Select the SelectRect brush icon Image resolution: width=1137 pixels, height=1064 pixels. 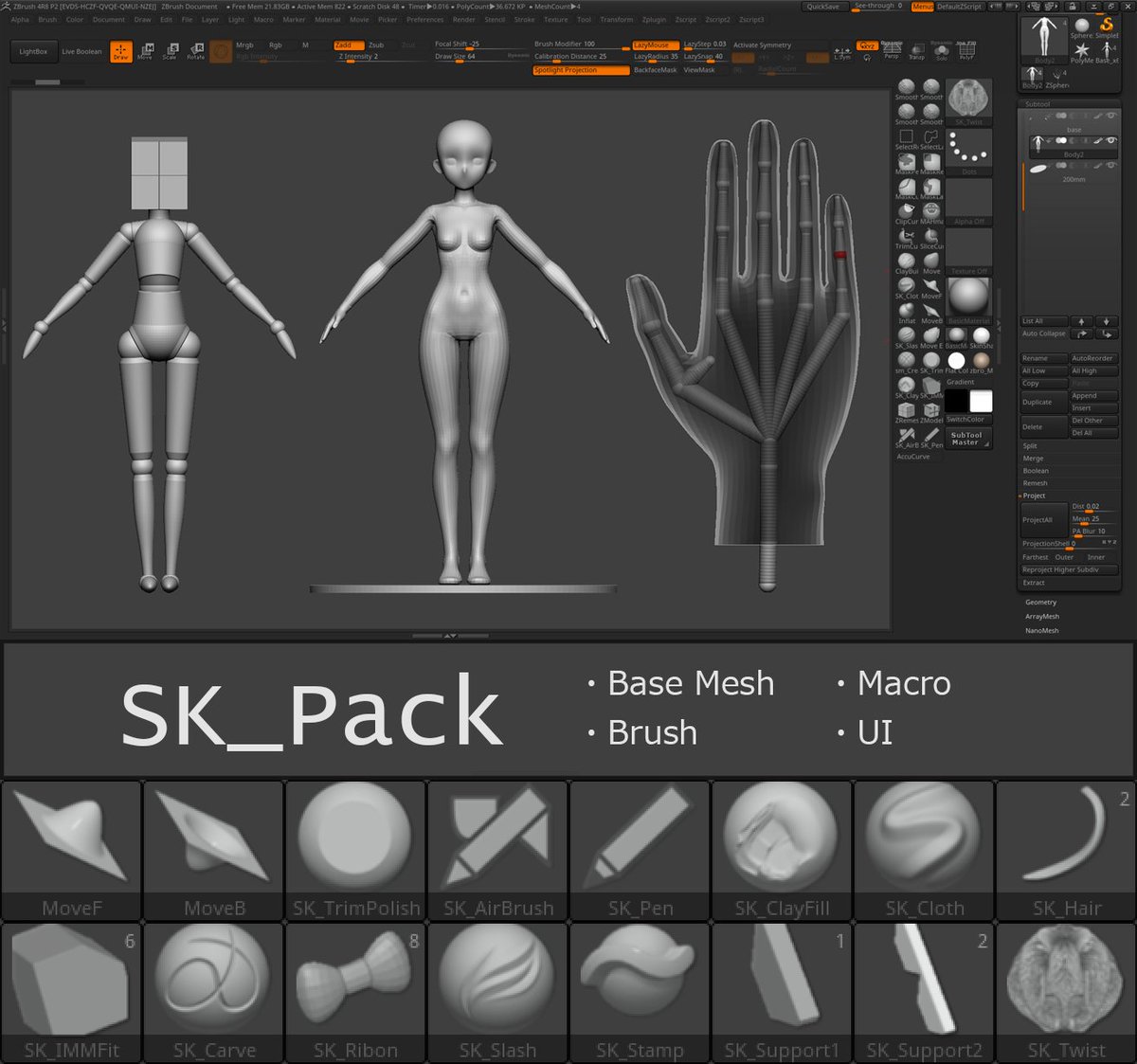(x=907, y=140)
